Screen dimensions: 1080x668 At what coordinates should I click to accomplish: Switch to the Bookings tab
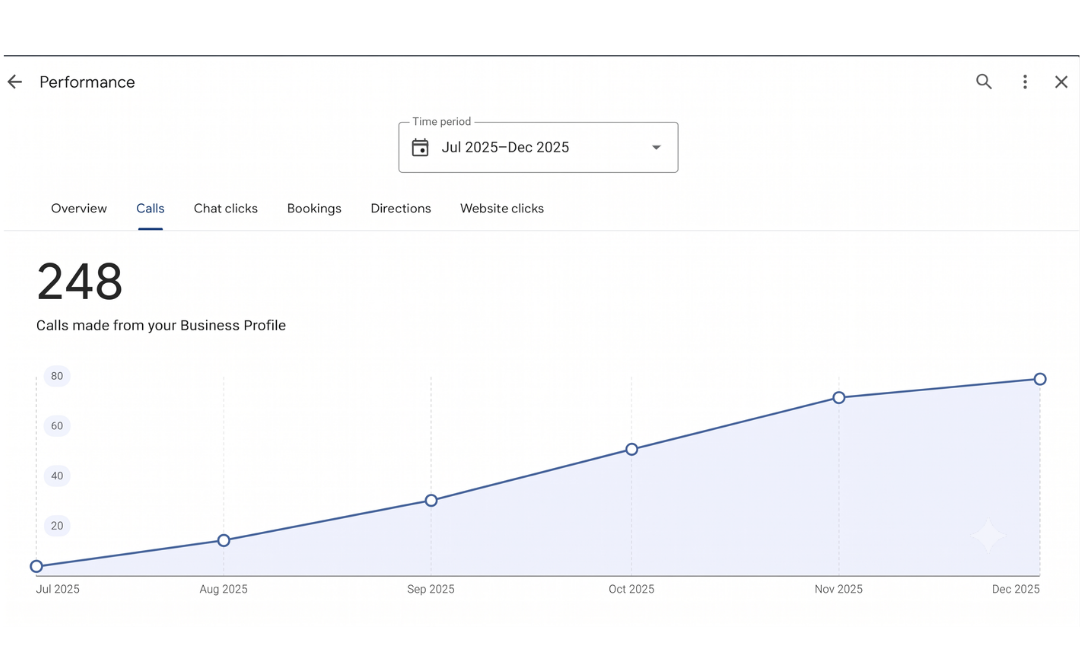[x=314, y=209]
